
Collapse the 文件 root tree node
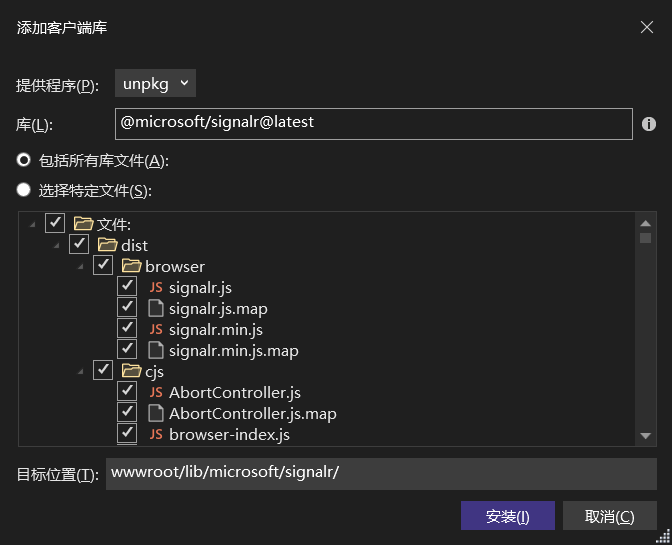[x=33, y=224]
